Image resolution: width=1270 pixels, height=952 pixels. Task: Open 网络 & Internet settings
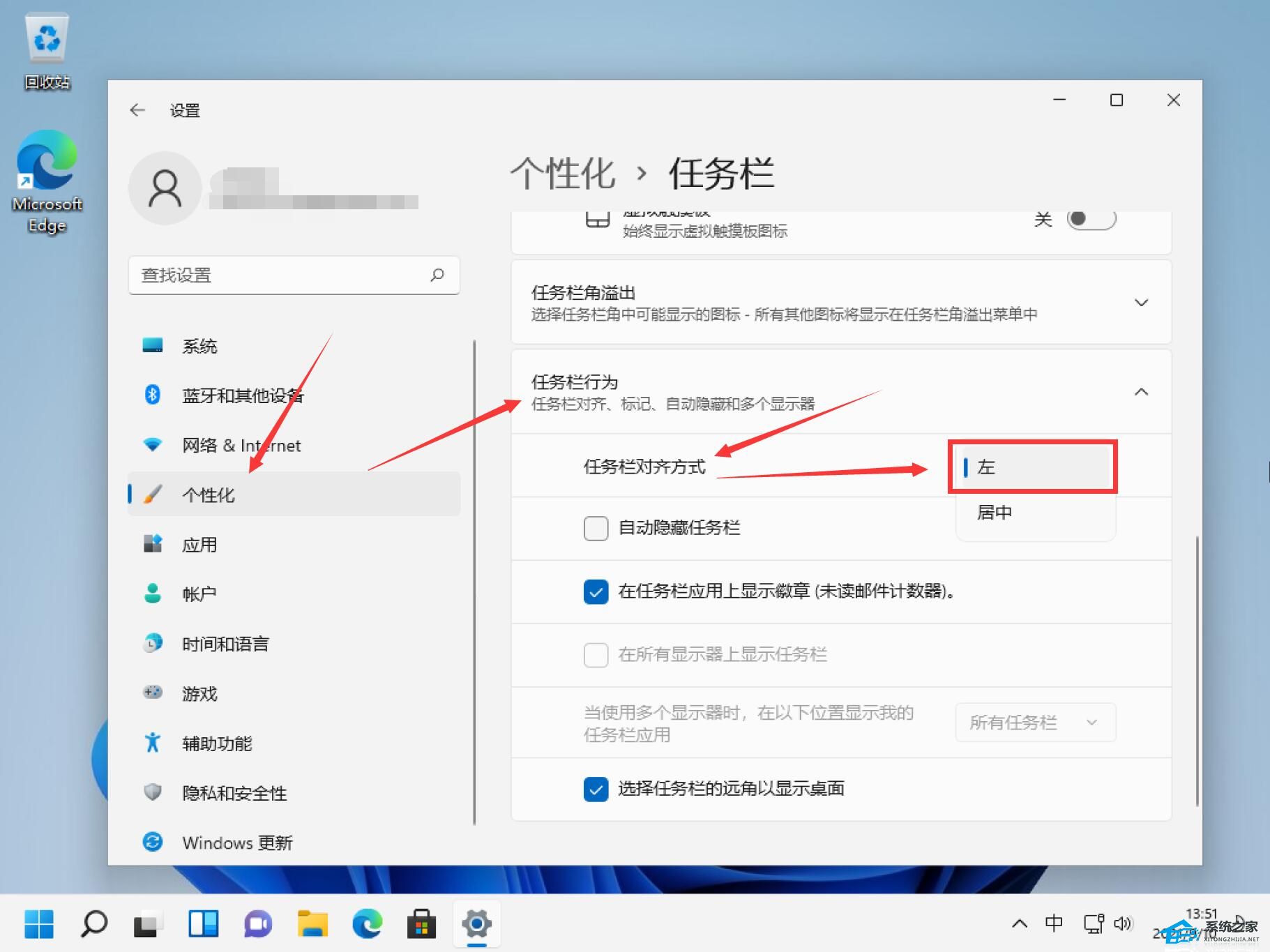tap(241, 445)
